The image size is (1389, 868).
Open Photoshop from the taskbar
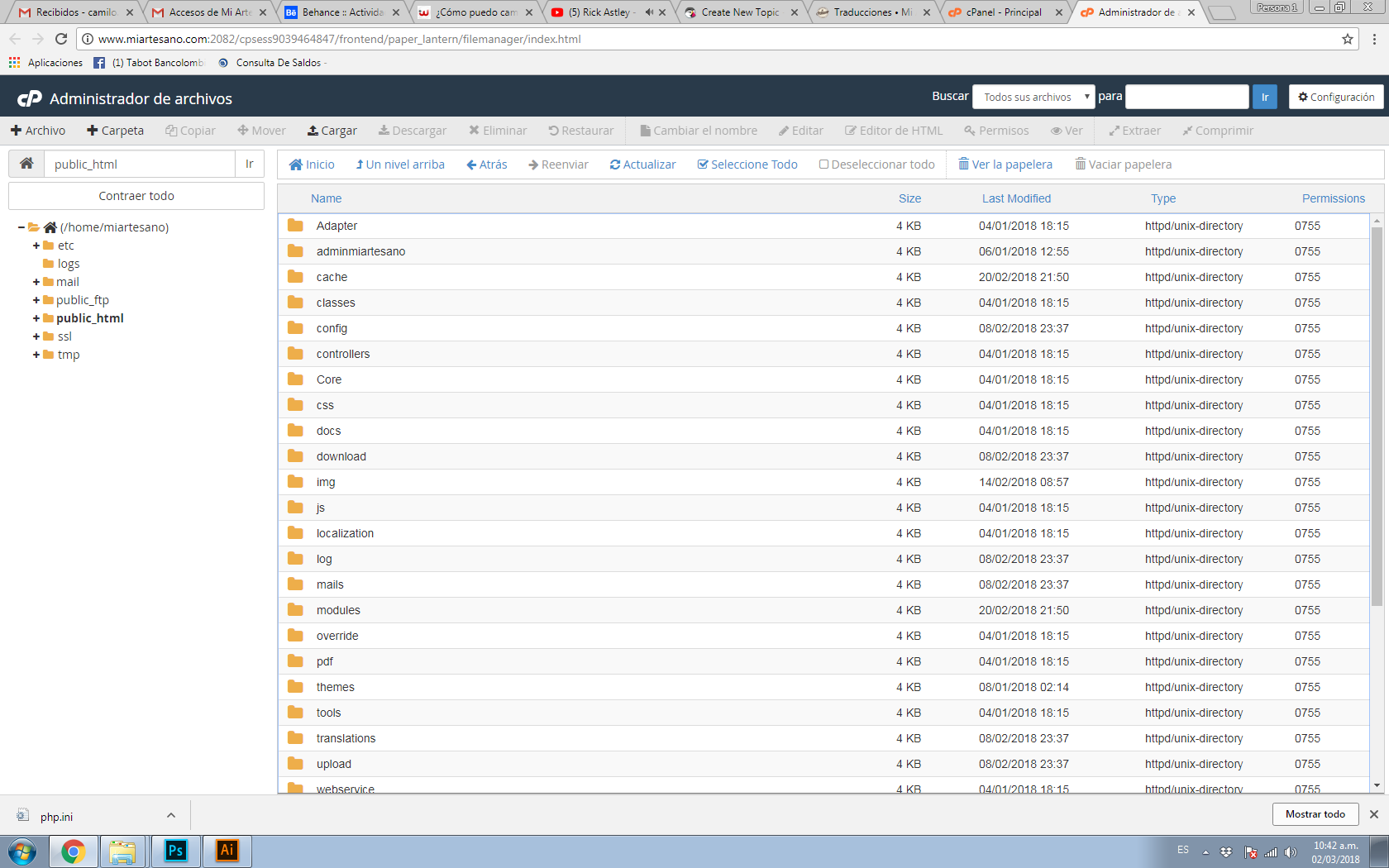pyautogui.click(x=176, y=851)
